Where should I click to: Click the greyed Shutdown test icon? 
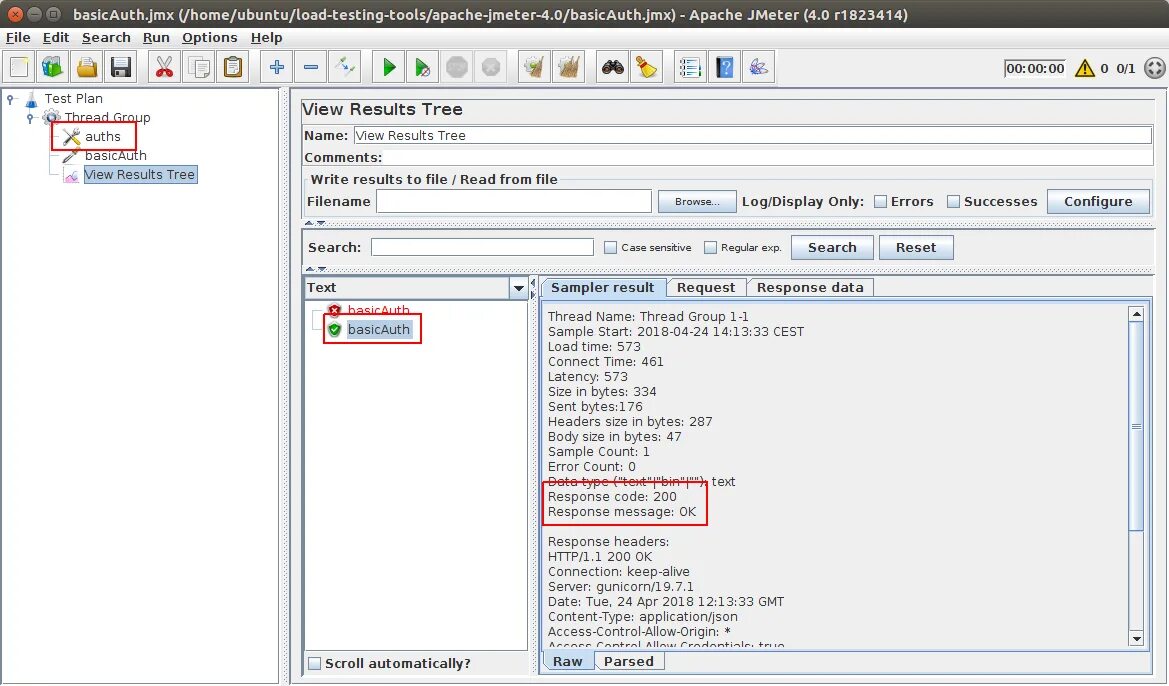click(x=491, y=67)
